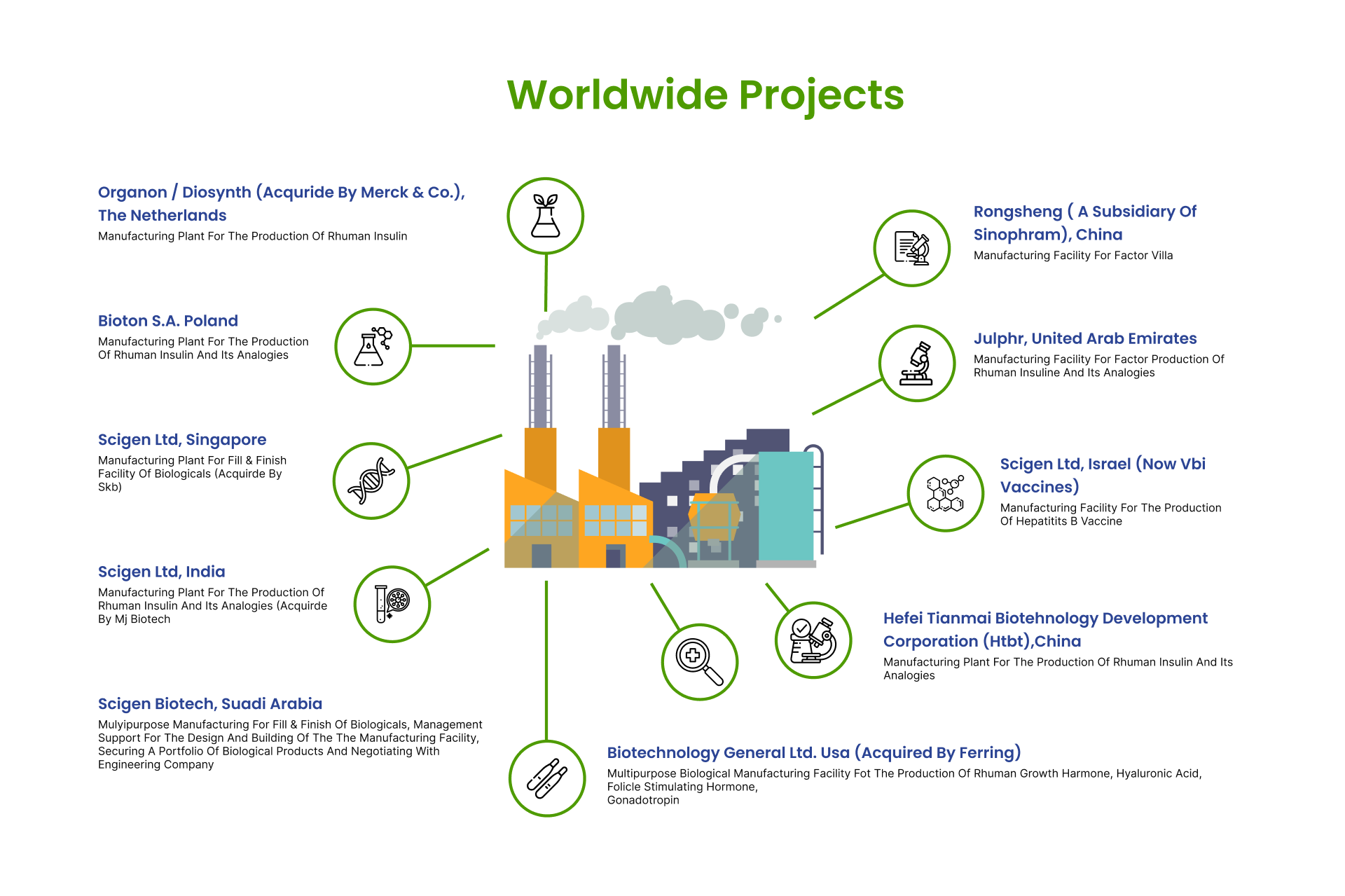Click the magnifying glass with plus icon
Viewport: 1345px width, 896px height.
click(x=699, y=661)
